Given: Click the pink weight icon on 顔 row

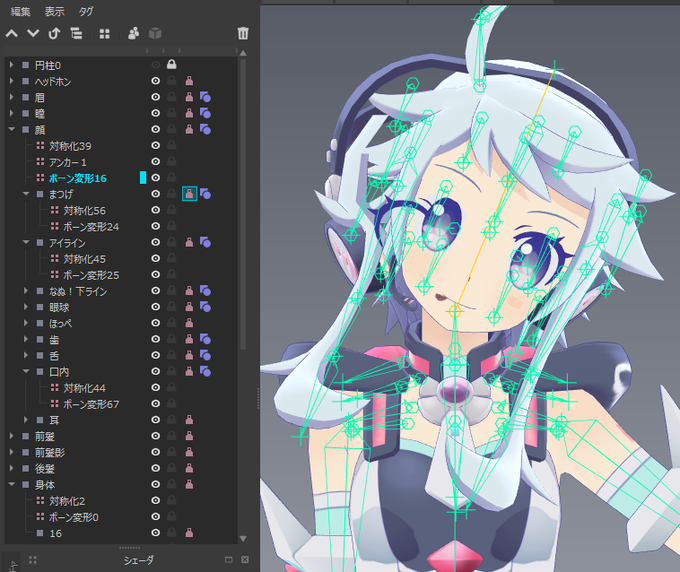Looking at the screenshot, I should (189, 129).
